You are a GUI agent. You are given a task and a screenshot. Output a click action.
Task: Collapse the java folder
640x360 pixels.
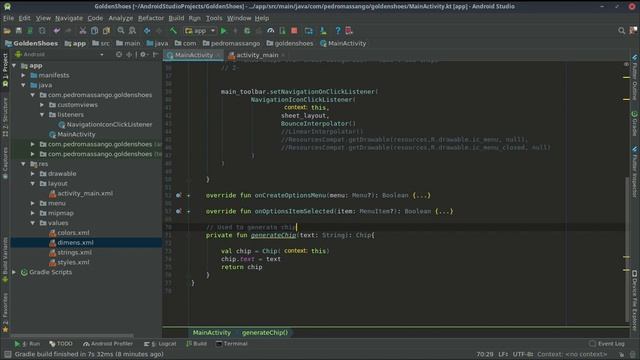click(x=24, y=85)
